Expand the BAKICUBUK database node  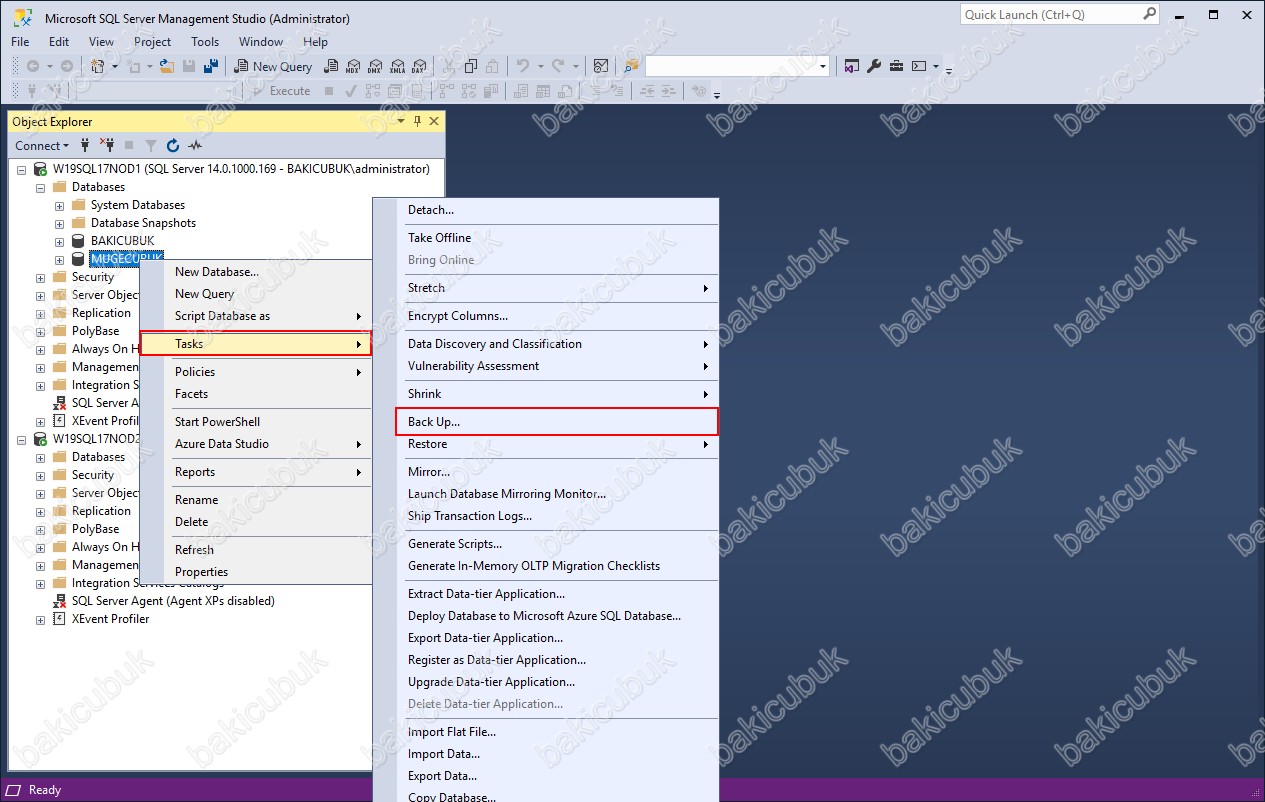click(60, 241)
